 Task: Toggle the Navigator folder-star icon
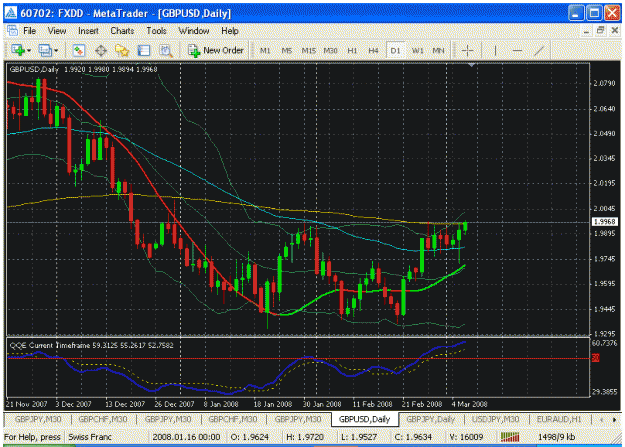tap(122, 50)
